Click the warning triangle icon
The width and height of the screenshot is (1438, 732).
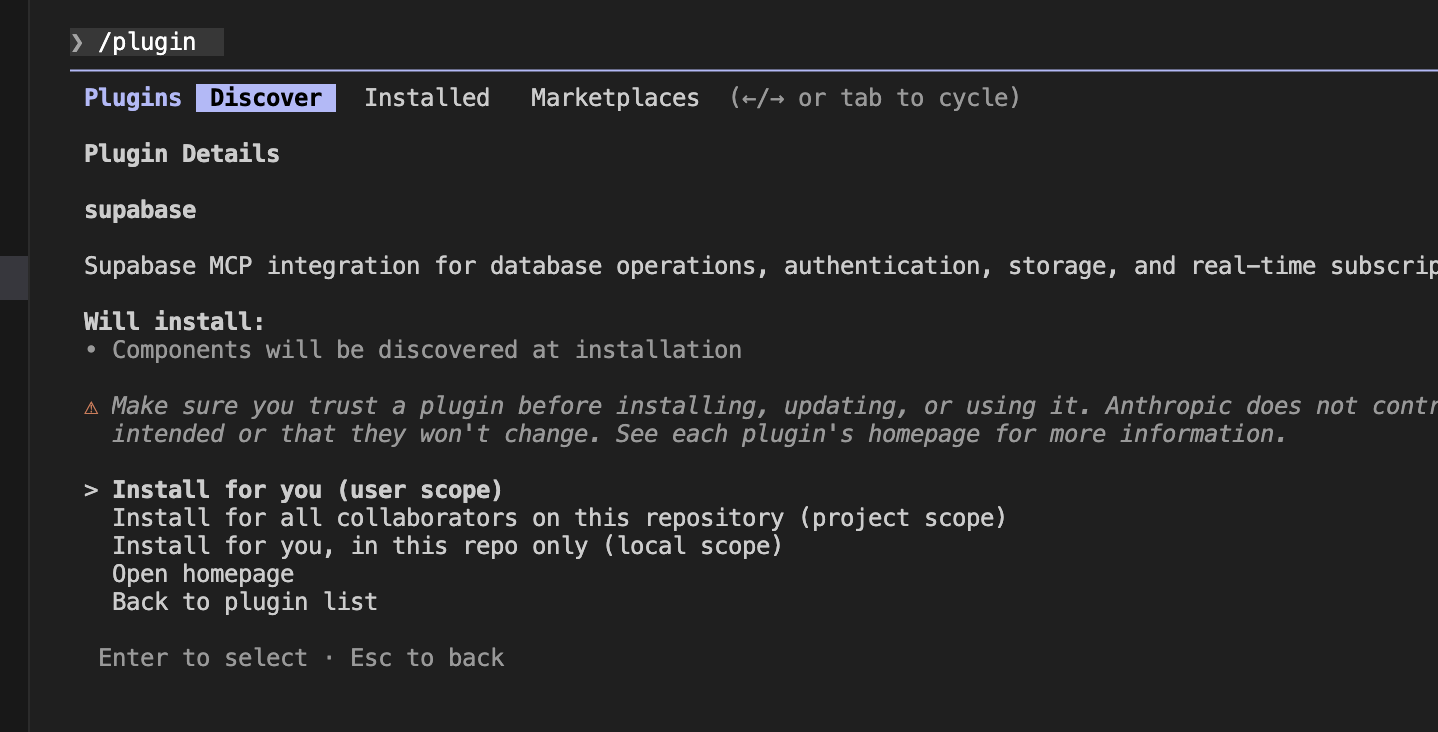pos(91,407)
